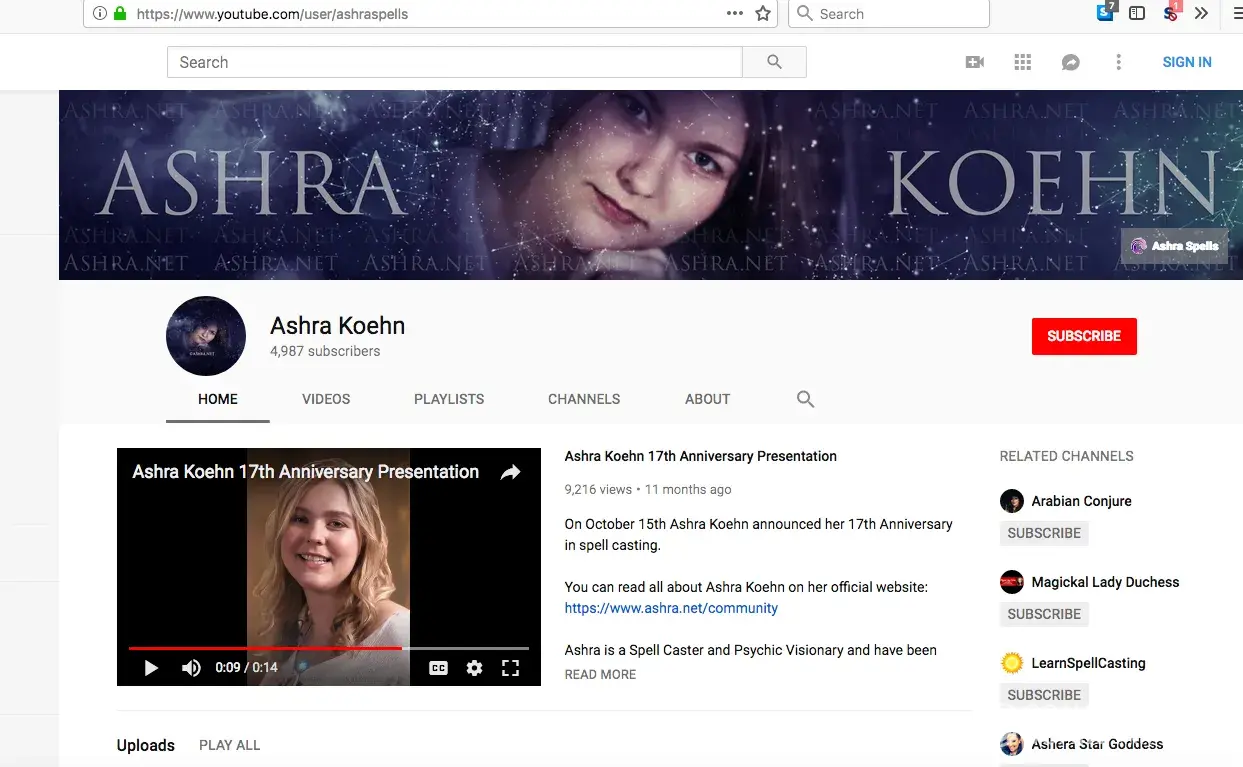This screenshot has width=1243, height=767.
Task: Subscribe to Ashra Koehn channel
Action: (x=1084, y=336)
